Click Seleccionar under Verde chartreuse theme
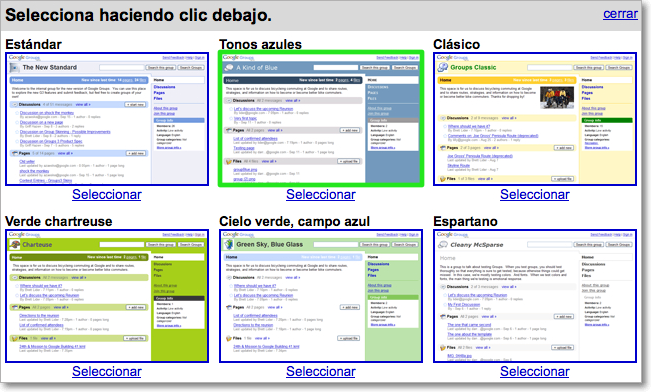651x392 pixels. 107,371
